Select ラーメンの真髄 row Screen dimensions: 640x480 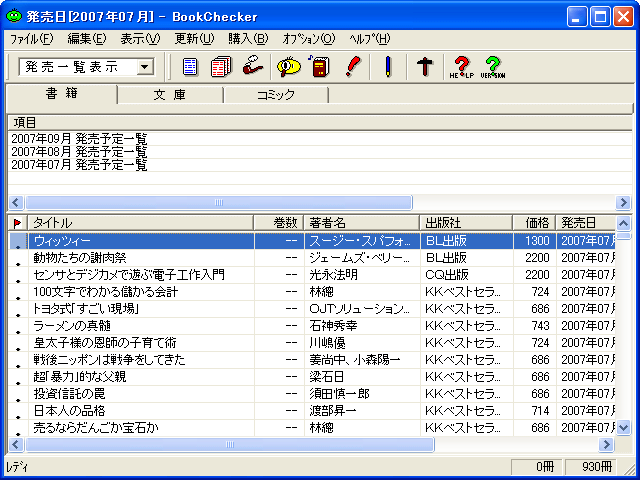(312, 326)
